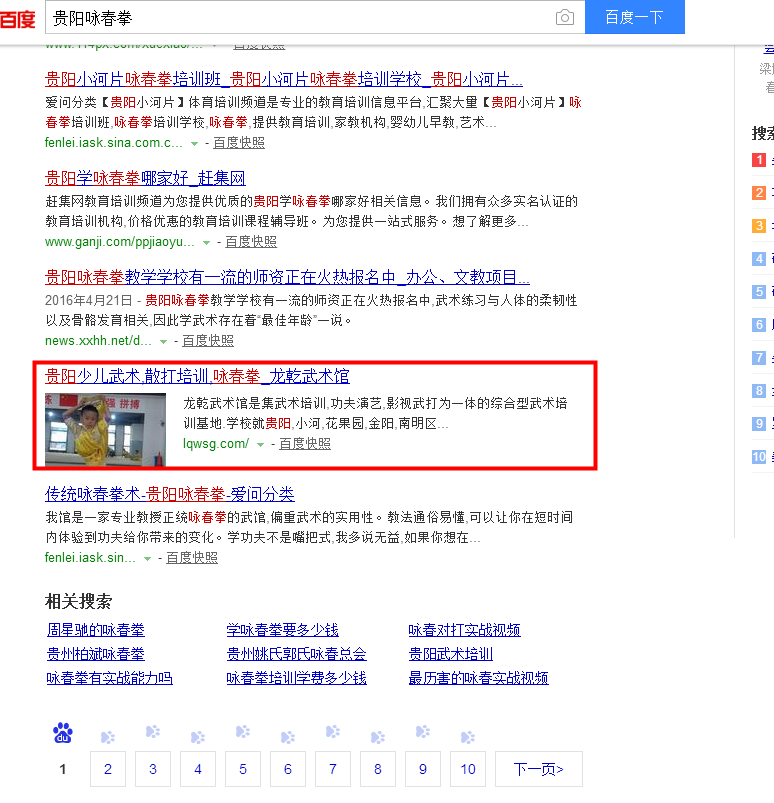Click hot-search rank badge 1
Viewport: 774px width, 803px height.
click(x=759, y=160)
